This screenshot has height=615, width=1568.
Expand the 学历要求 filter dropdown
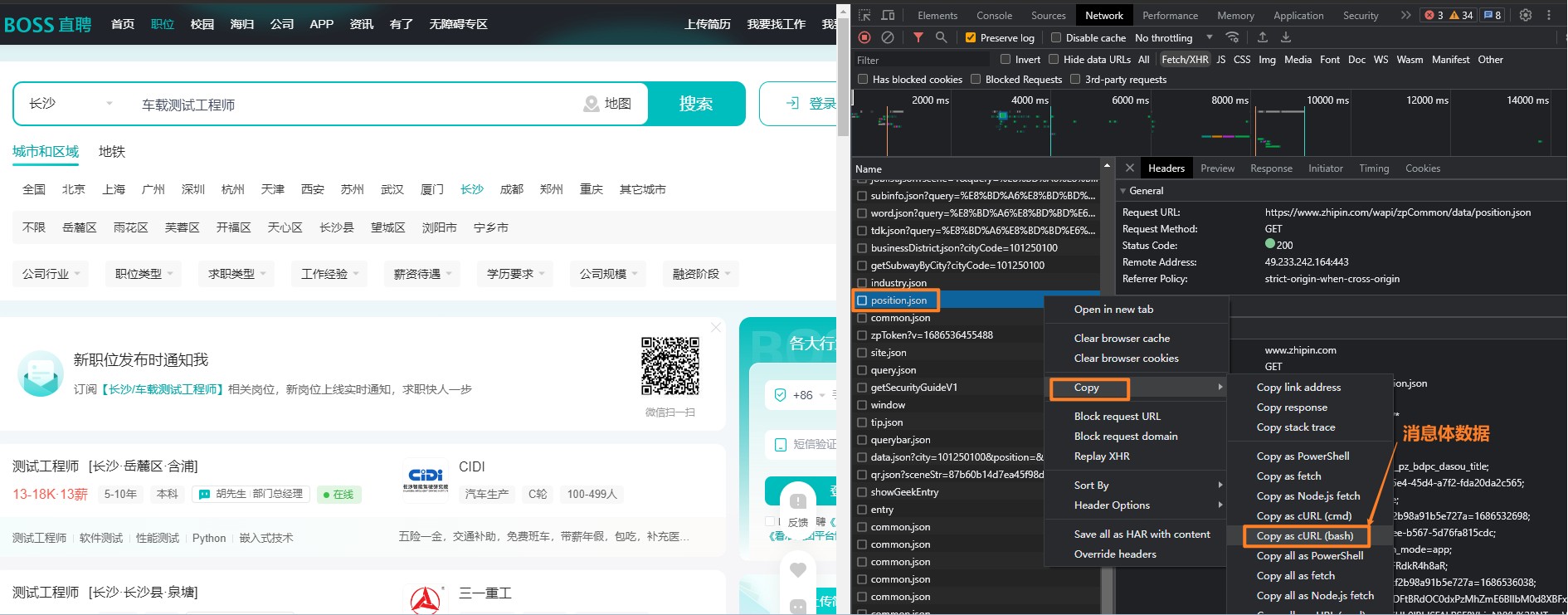(x=515, y=274)
